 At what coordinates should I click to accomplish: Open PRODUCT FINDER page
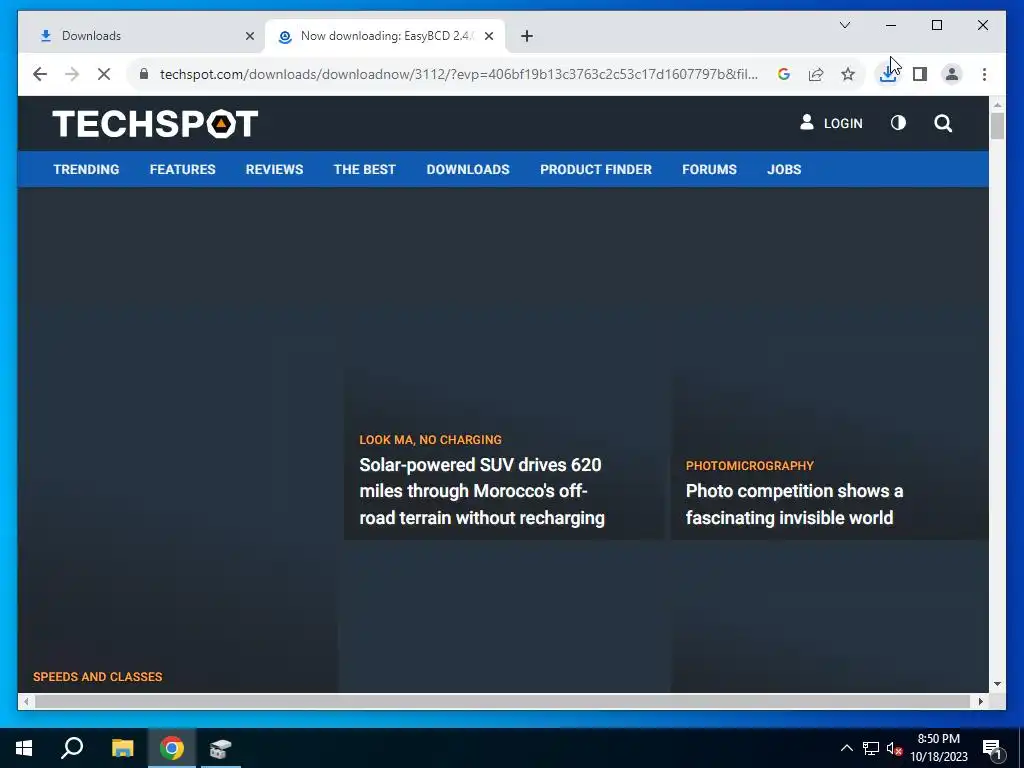(596, 169)
